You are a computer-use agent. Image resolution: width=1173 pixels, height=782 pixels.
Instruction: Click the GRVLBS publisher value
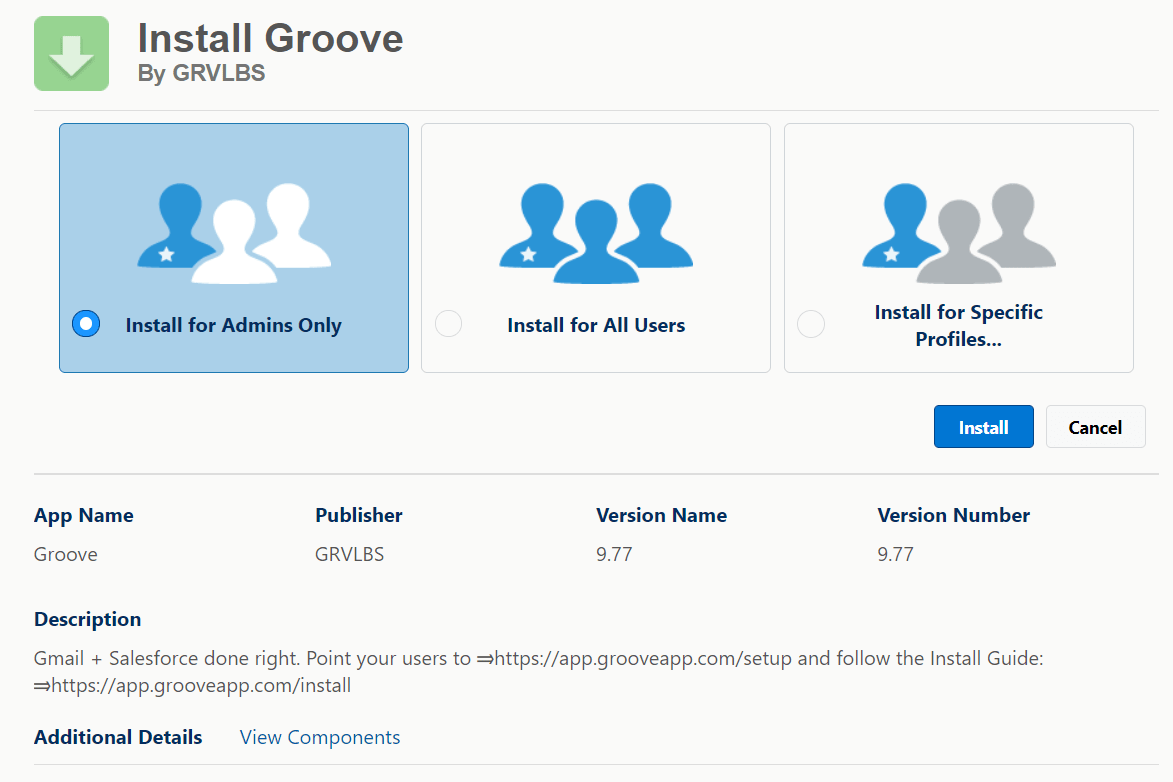(x=349, y=555)
